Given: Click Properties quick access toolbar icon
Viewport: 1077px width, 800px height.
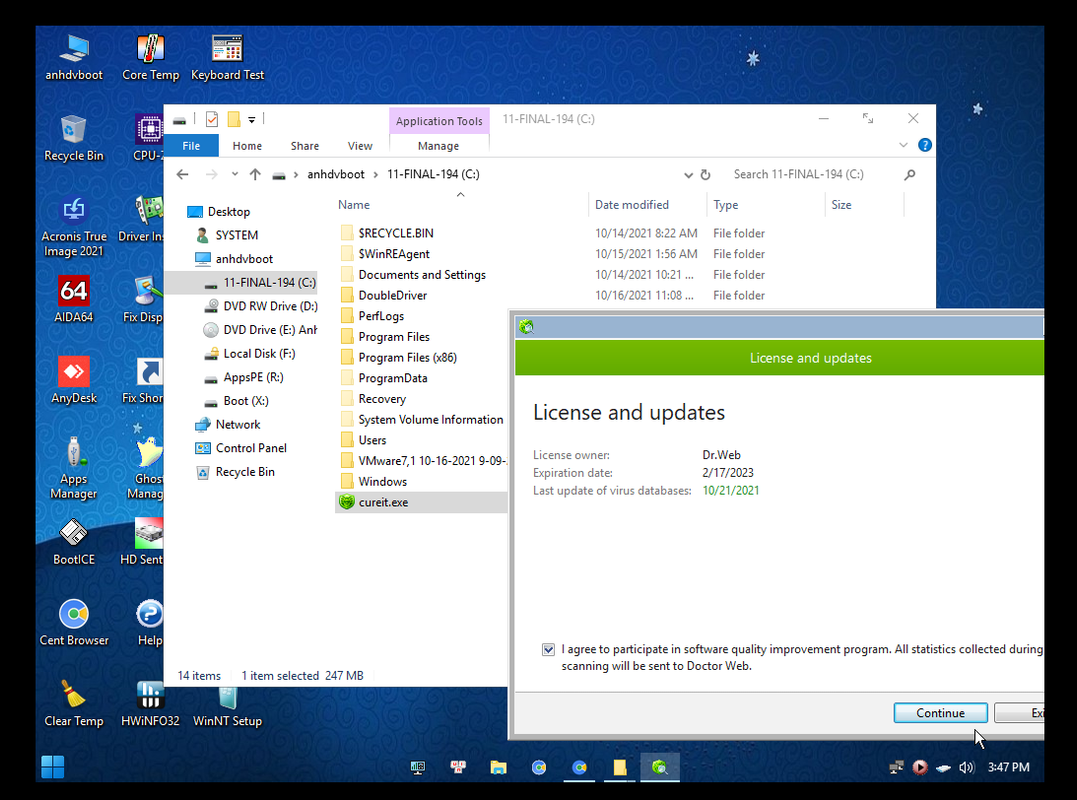Looking at the screenshot, I should pos(212,119).
